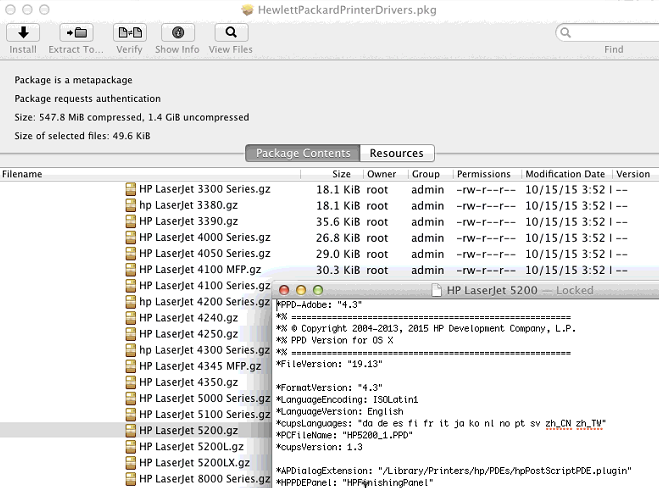Click the Find search field
The height and width of the screenshot is (488, 659).
609,33
